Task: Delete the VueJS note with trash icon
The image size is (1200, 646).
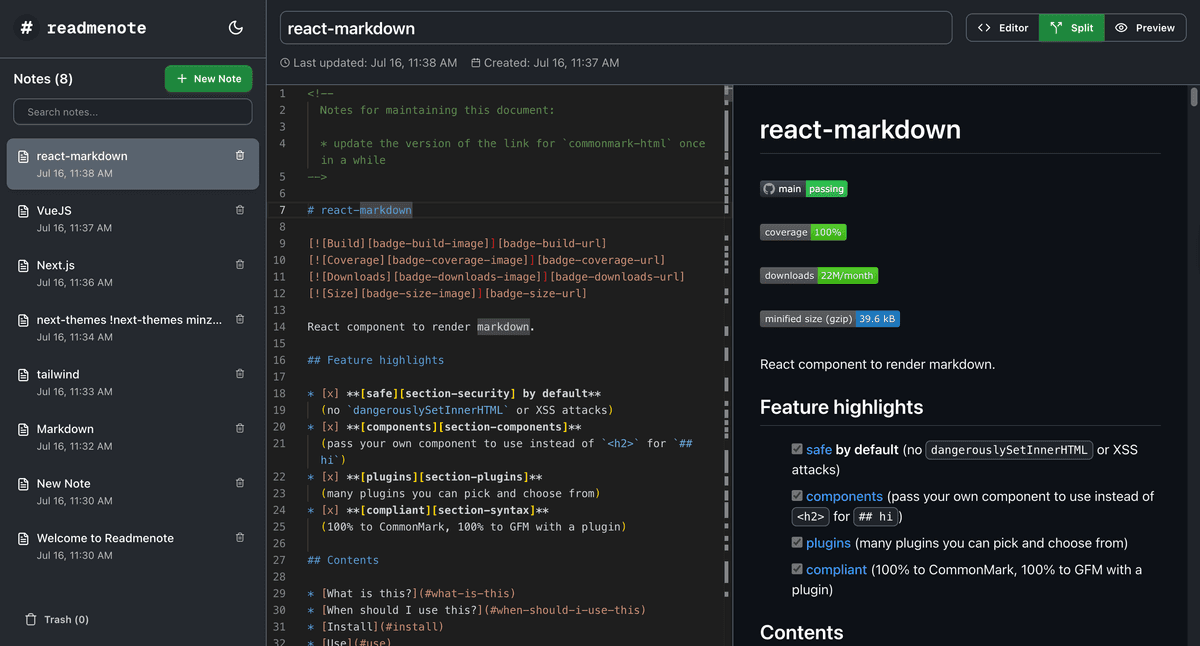Action: coord(240,210)
